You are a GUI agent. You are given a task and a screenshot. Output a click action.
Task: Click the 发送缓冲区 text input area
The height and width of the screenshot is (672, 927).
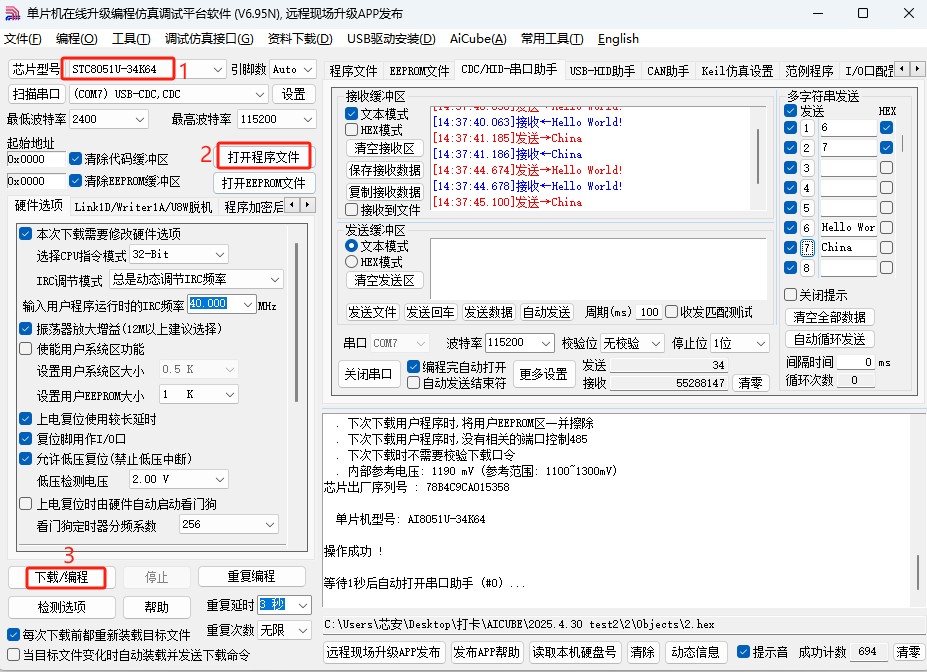point(598,269)
